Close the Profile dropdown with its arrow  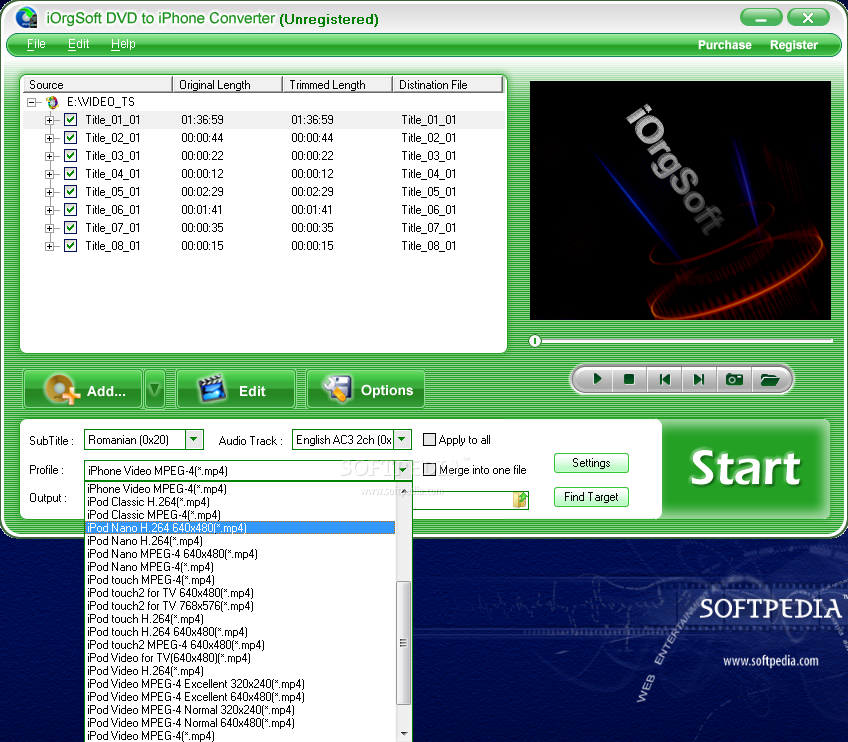(x=403, y=471)
